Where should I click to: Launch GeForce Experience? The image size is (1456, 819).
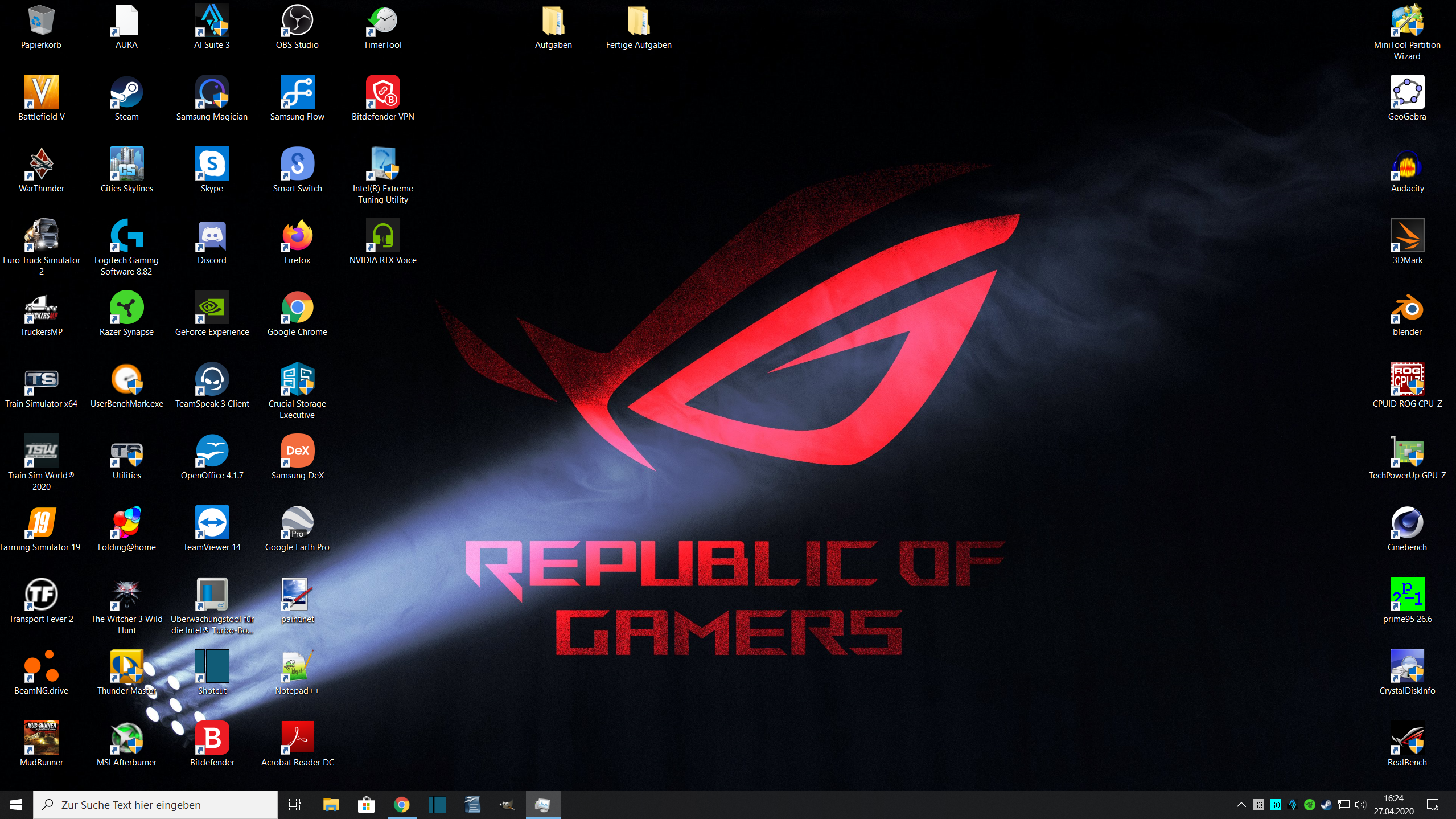pyautogui.click(x=212, y=306)
